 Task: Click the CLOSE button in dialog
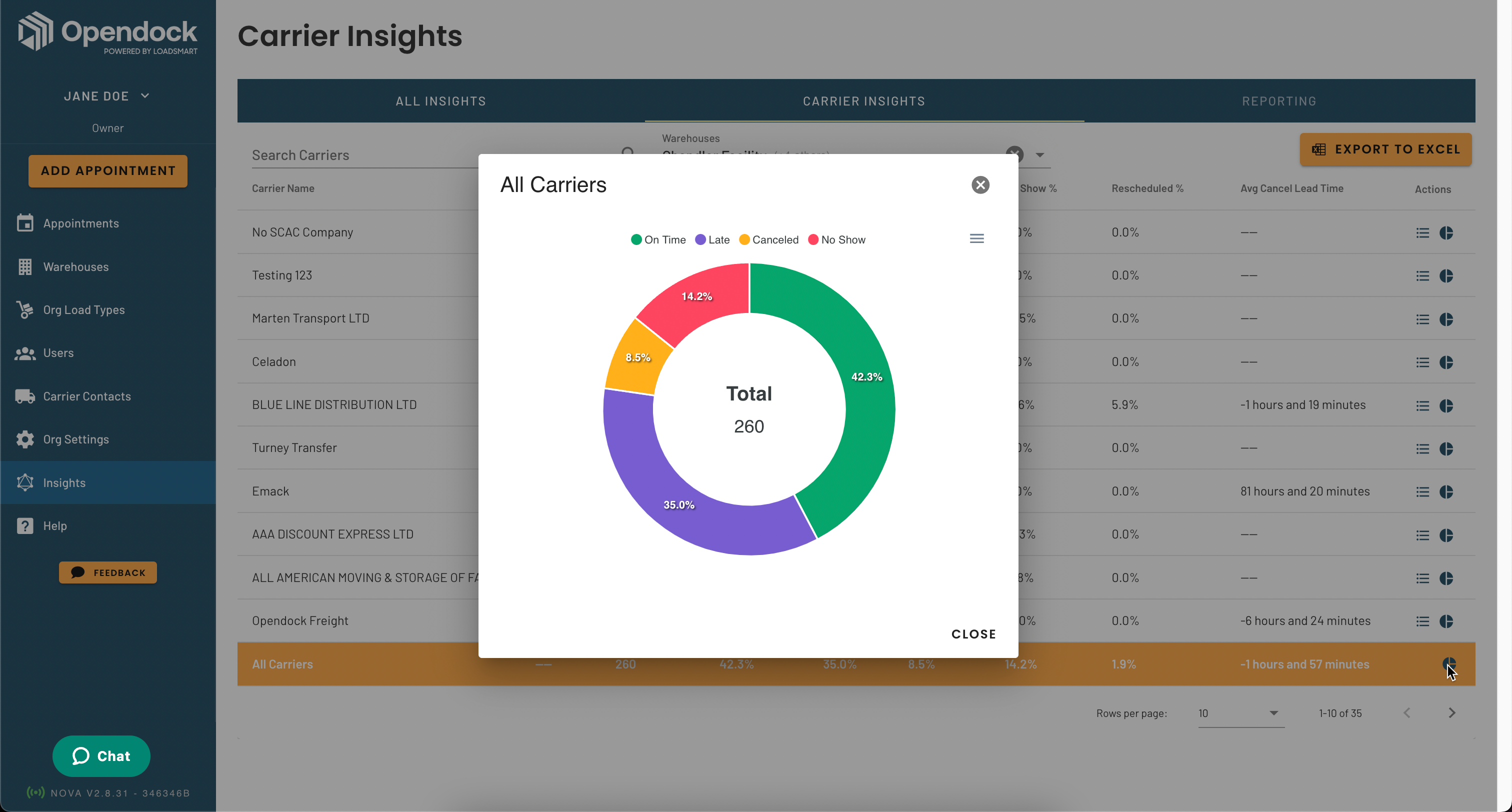[973, 634]
